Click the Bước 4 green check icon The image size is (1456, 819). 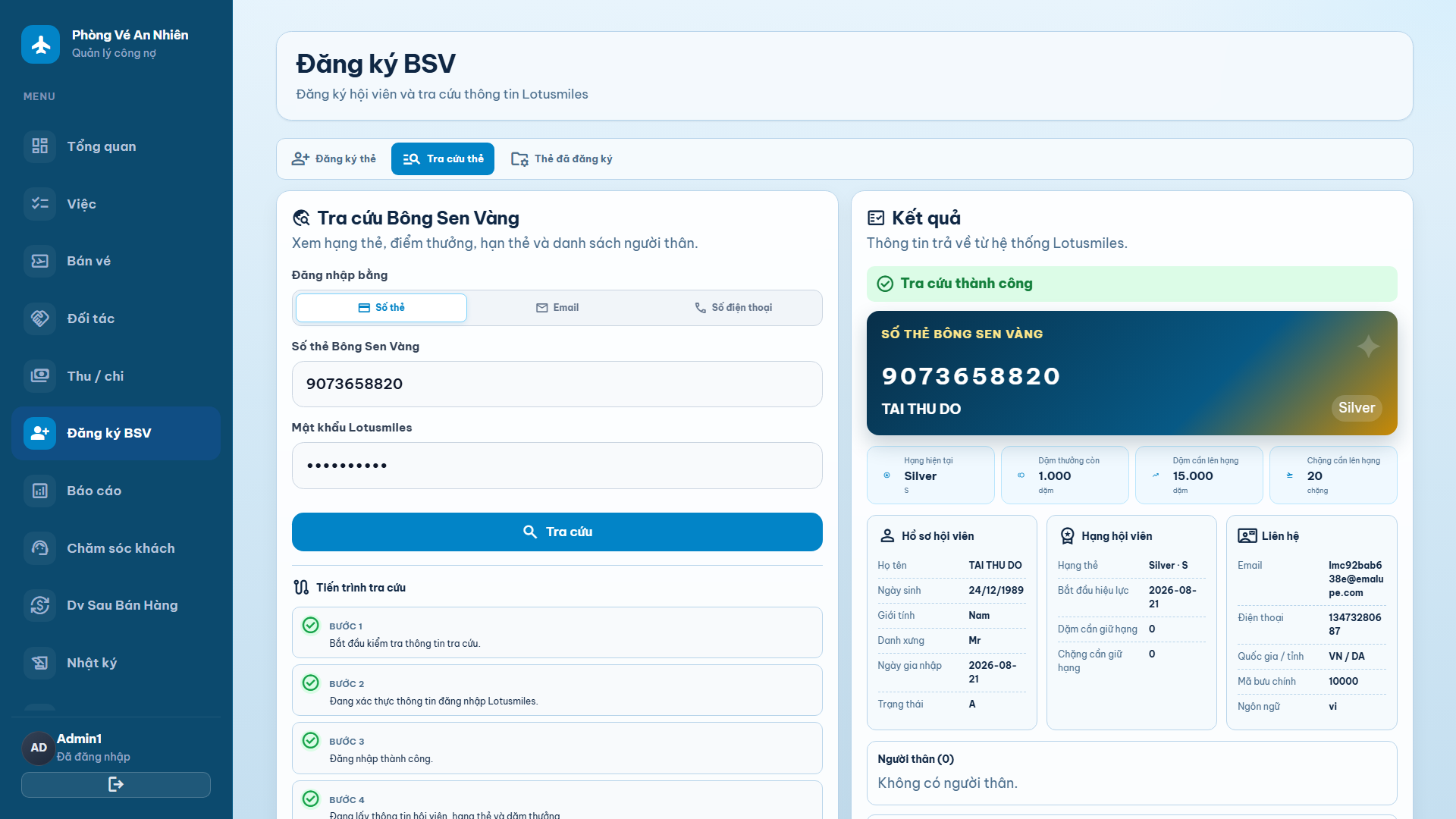[311, 799]
